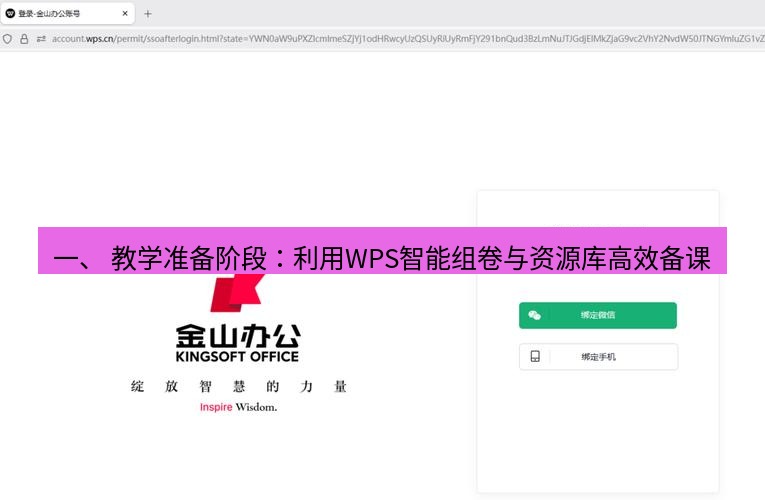
Task: Click the shield tracking protection icon
Action: point(7,39)
